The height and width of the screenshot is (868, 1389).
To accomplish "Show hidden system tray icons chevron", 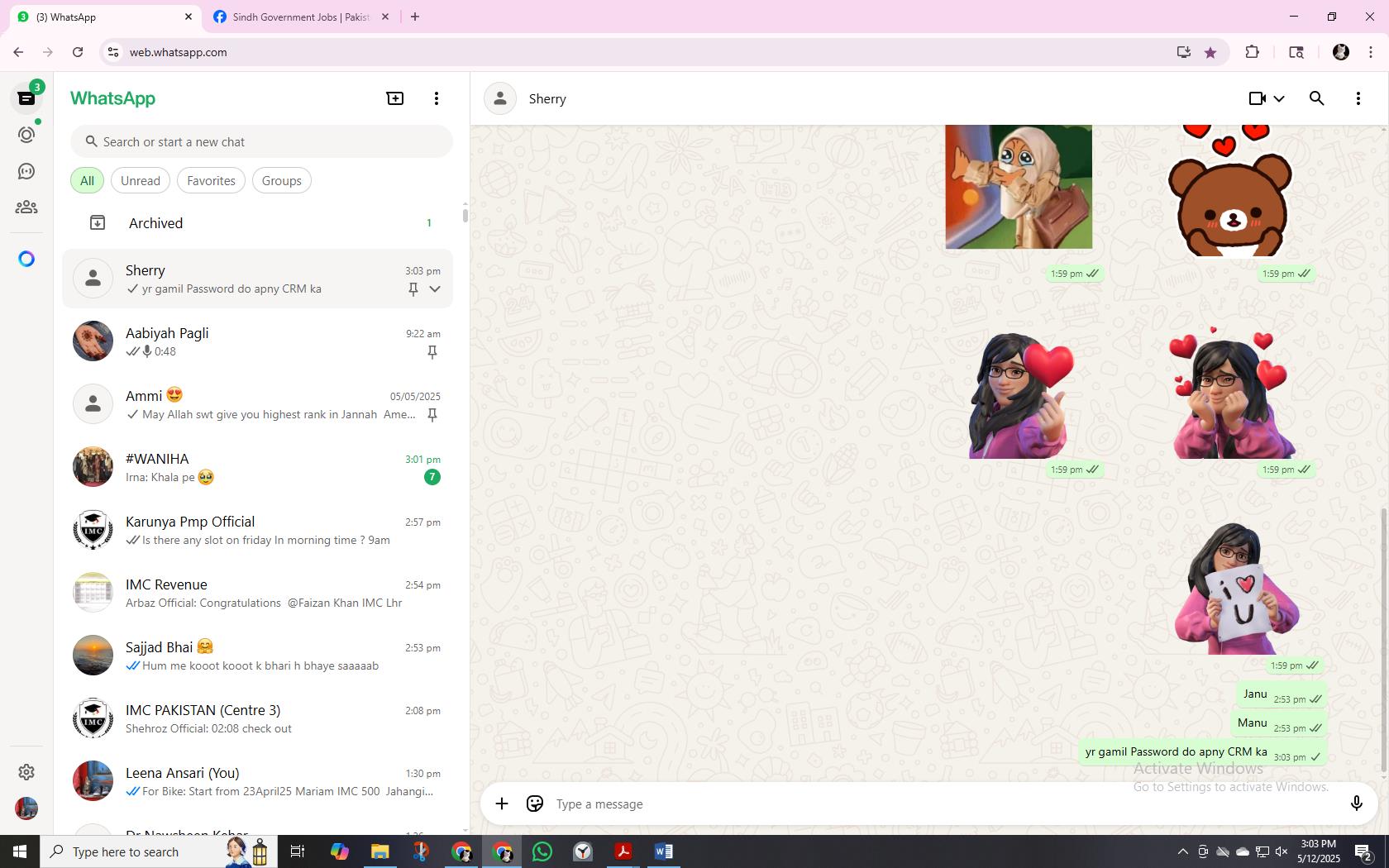I will pos(1182,851).
